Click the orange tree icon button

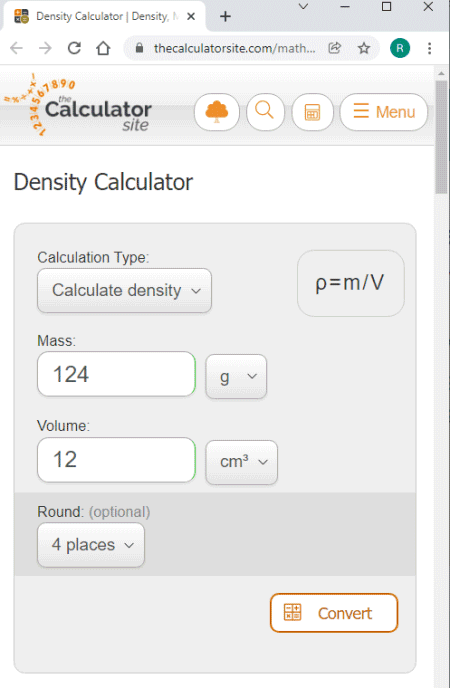217,112
